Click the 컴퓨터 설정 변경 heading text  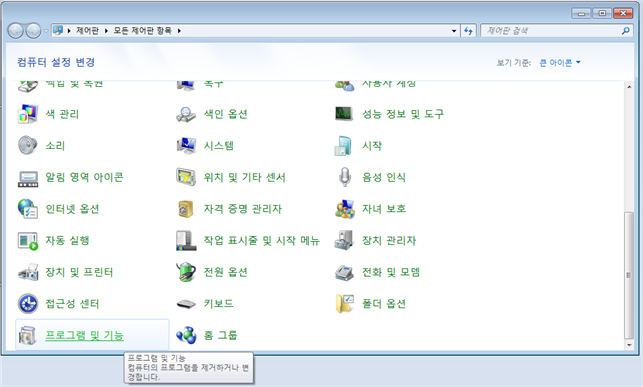click(x=56, y=62)
